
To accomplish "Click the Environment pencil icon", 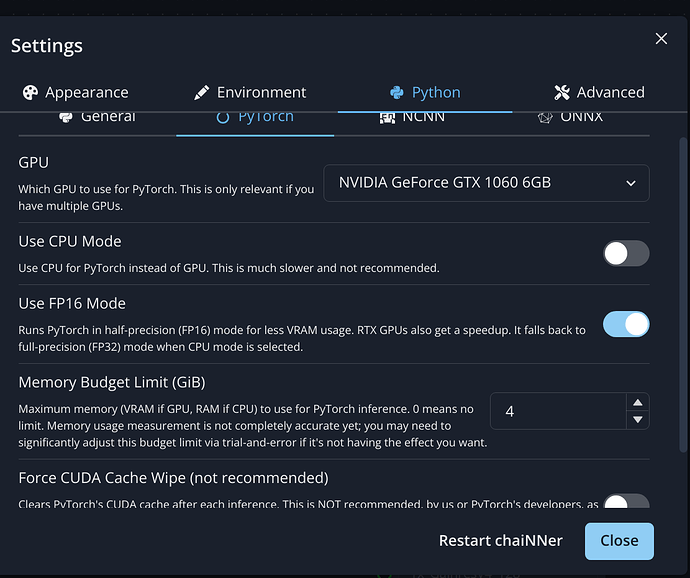I will 202,92.
